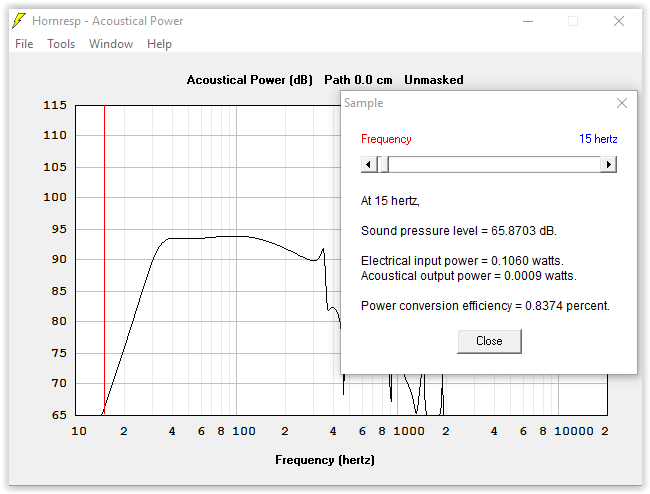
Task: Close the Hornresp Acoustical Power window
Action: click(619, 21)
